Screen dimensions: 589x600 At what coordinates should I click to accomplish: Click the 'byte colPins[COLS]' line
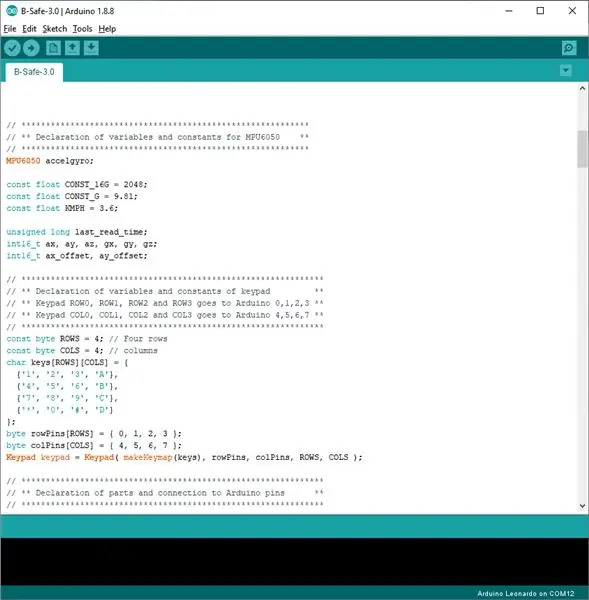point(94,445)
